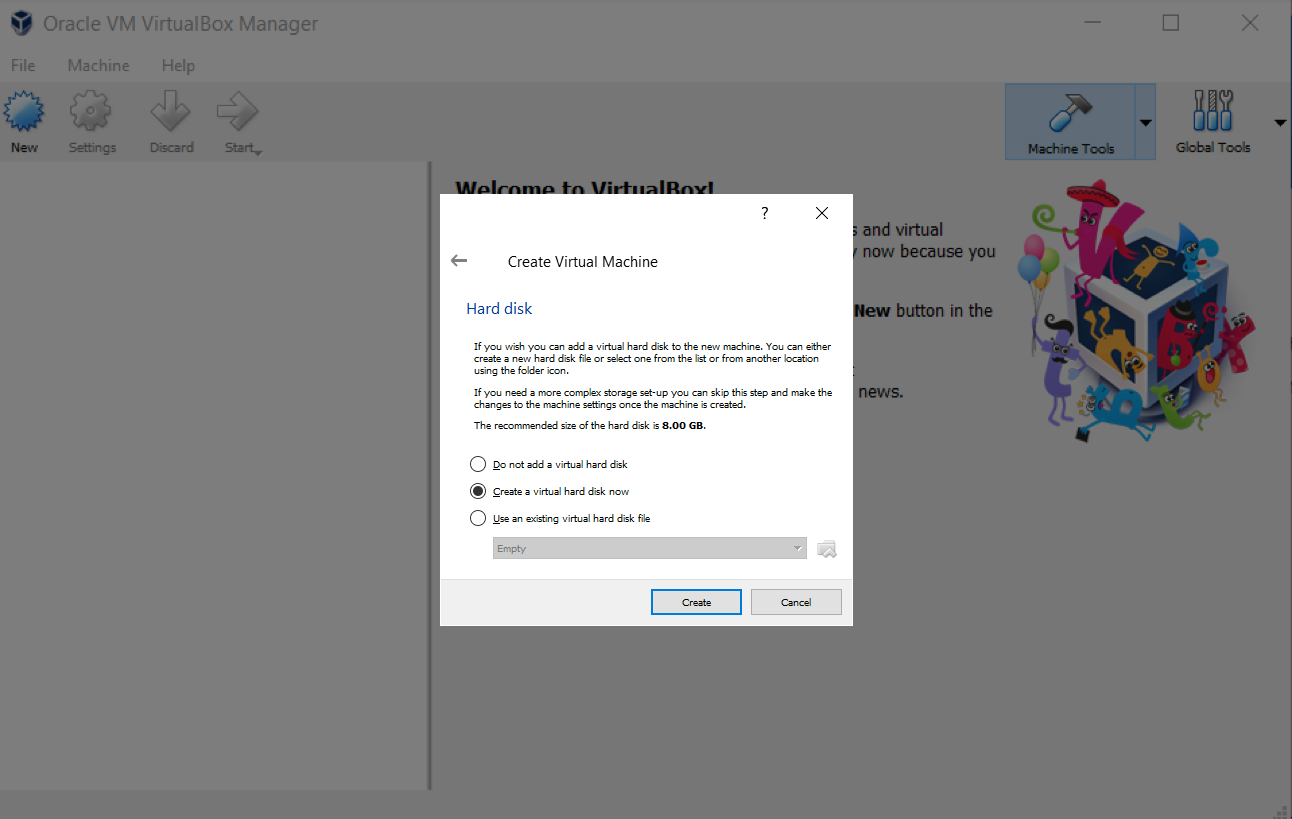The image size is (1292, 819).
Task: Click the Create button
Action: click(696, 602)
